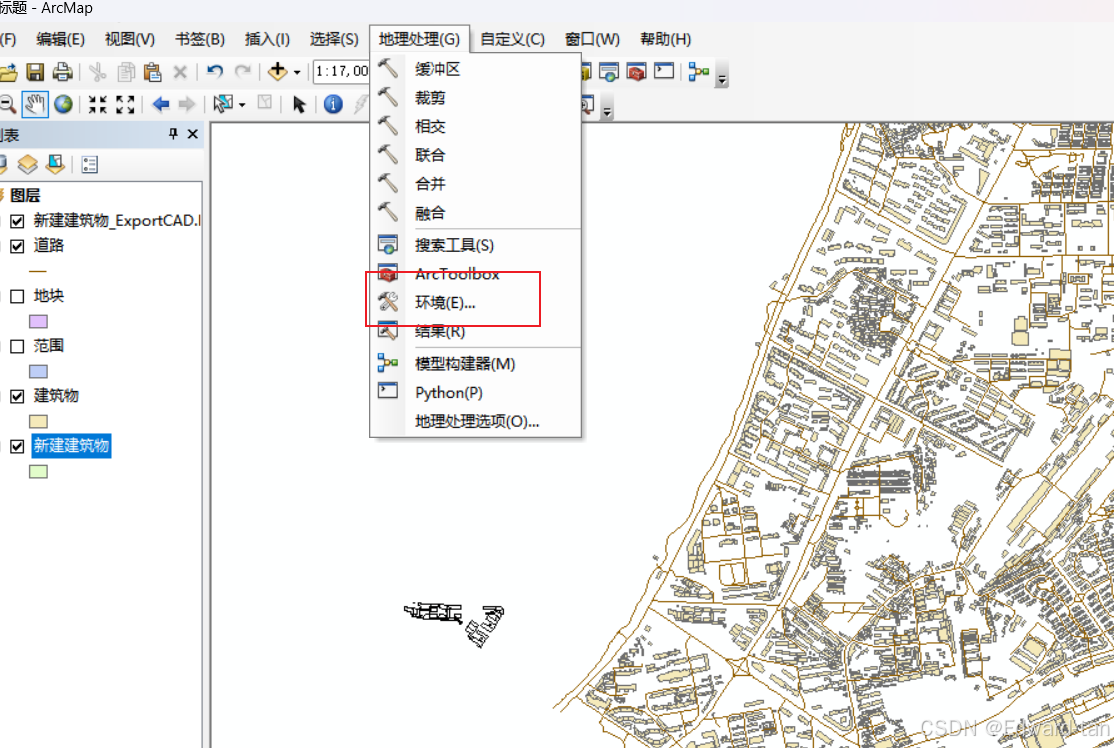Click the Delete X icon

click(x=180, y=72)
